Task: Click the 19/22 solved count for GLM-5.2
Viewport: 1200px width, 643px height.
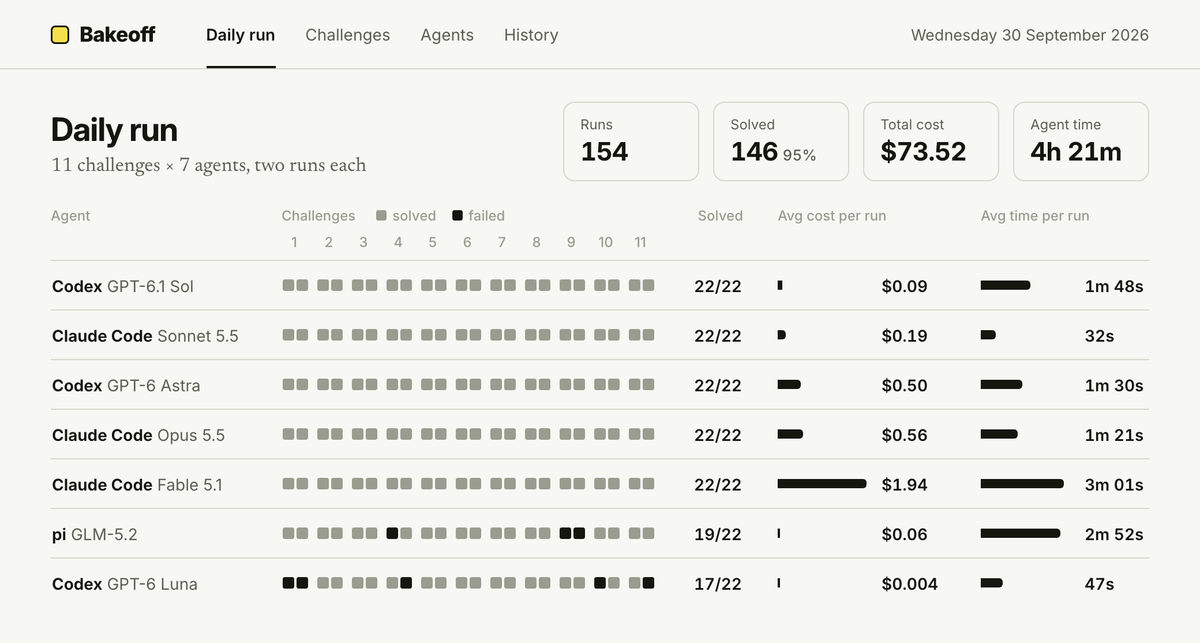Action: click(x=718, y=535)
